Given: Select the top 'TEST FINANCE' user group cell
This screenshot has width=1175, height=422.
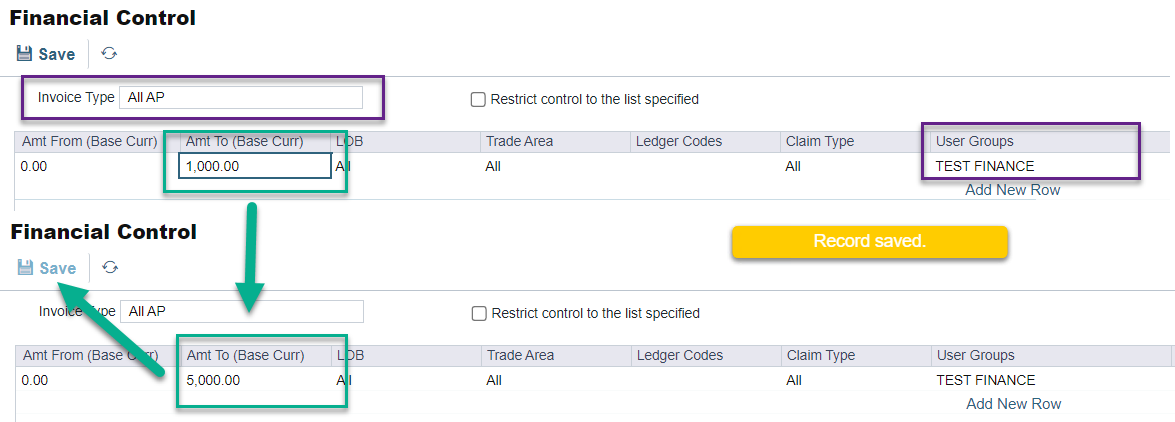Looking at the screenshot, I should 985,167.
